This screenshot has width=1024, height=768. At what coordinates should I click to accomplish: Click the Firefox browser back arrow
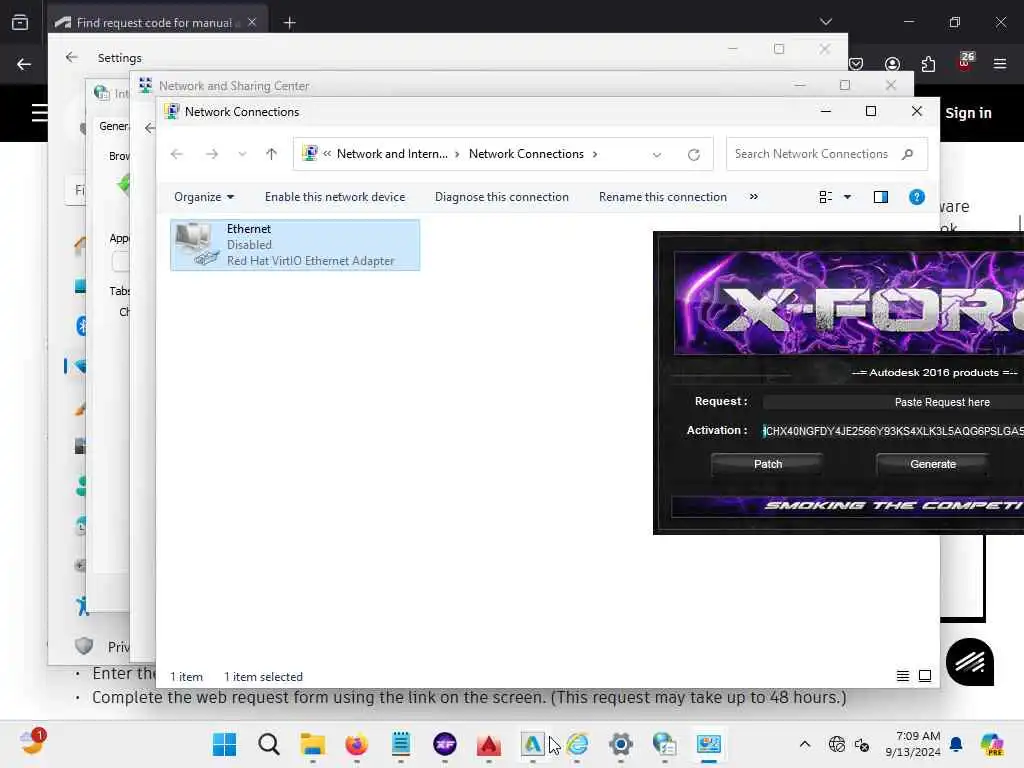24,64
